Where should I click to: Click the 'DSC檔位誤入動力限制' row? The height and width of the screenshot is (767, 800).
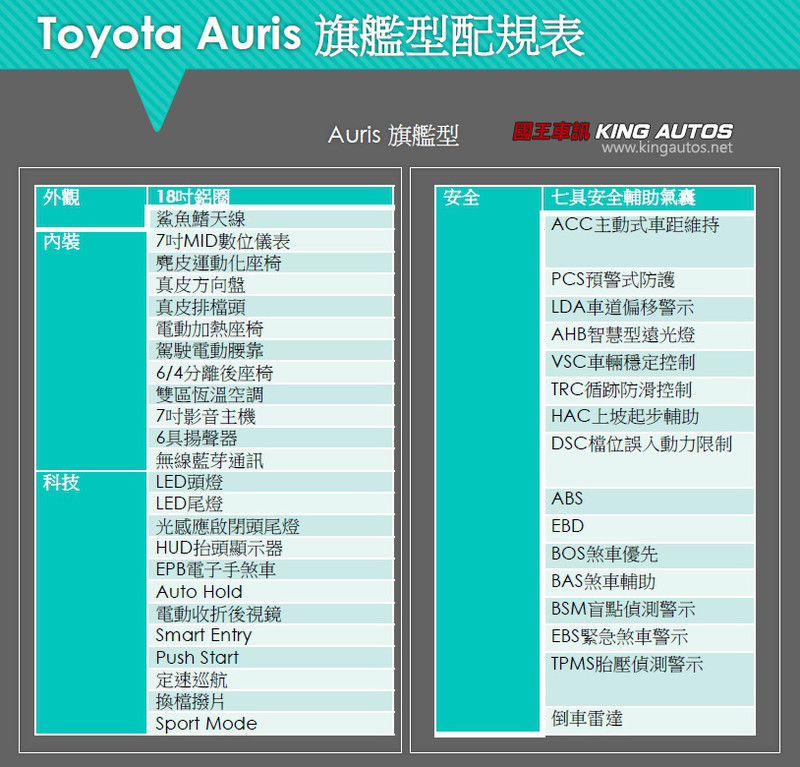(649, 460)
